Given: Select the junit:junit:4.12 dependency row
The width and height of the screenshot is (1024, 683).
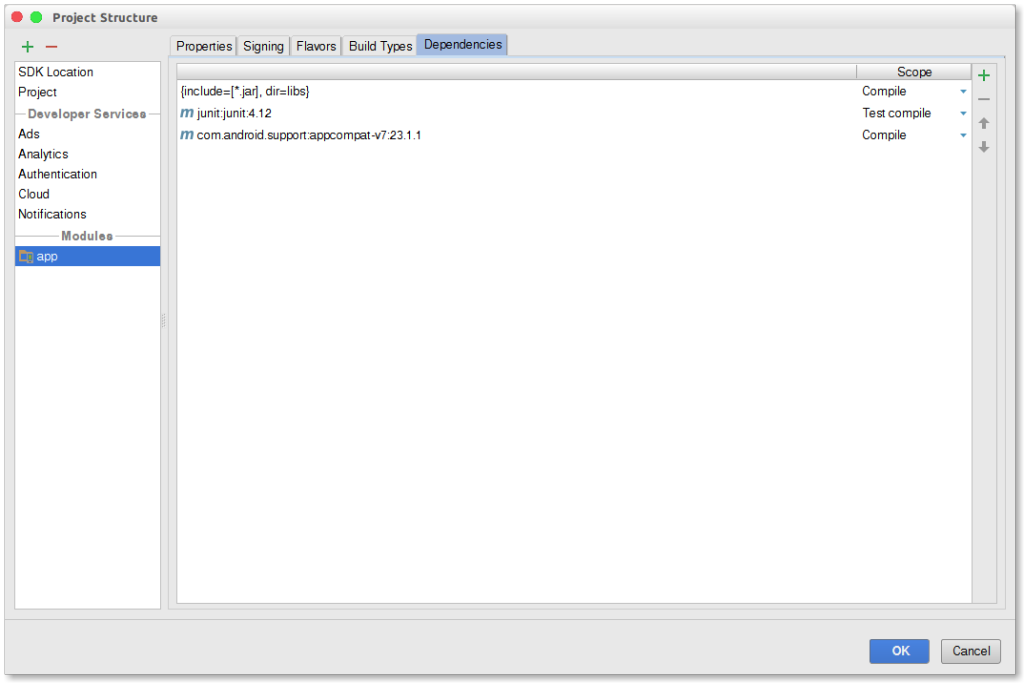Looking at the screenshot, I should pos(574,113).
